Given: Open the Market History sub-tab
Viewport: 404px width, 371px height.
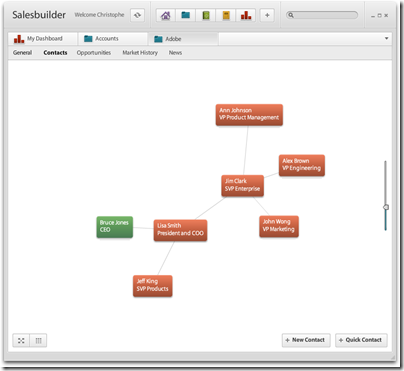Looking at the screenshot, I should 140,53.
